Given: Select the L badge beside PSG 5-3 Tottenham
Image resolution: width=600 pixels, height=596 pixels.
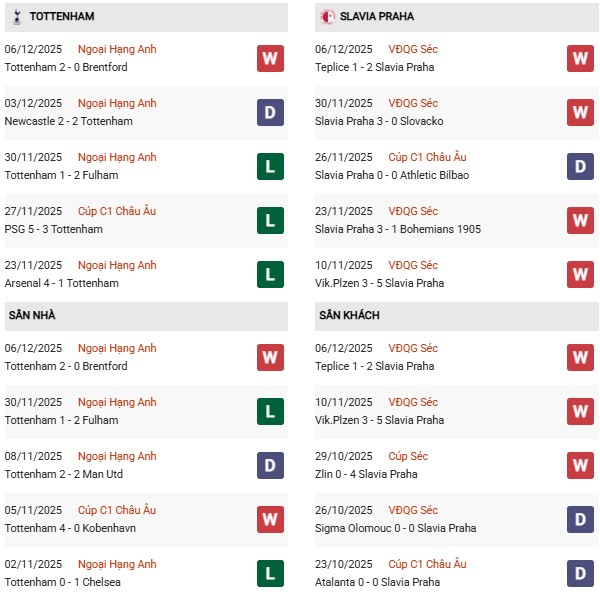Looking at the screenshot, I should coord(270,220).
